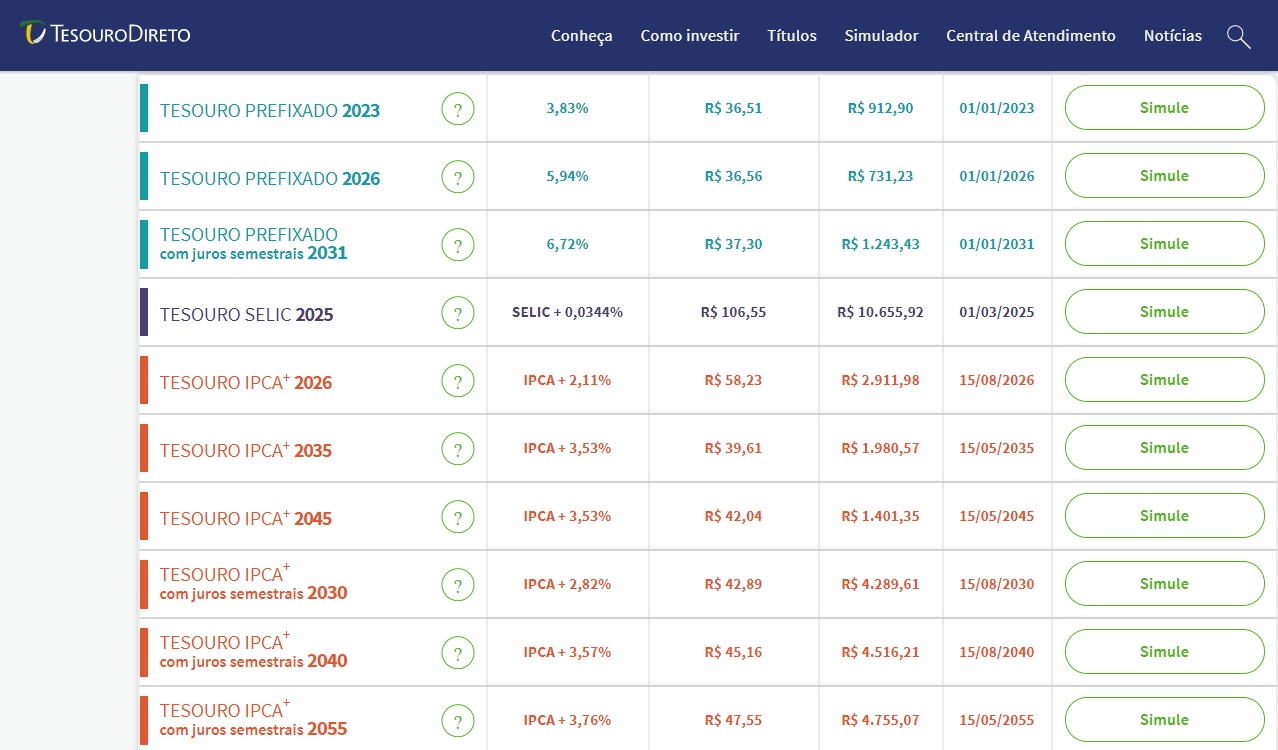
Task: Go to Notícias in the navigation
Action: pos(1173,36)
